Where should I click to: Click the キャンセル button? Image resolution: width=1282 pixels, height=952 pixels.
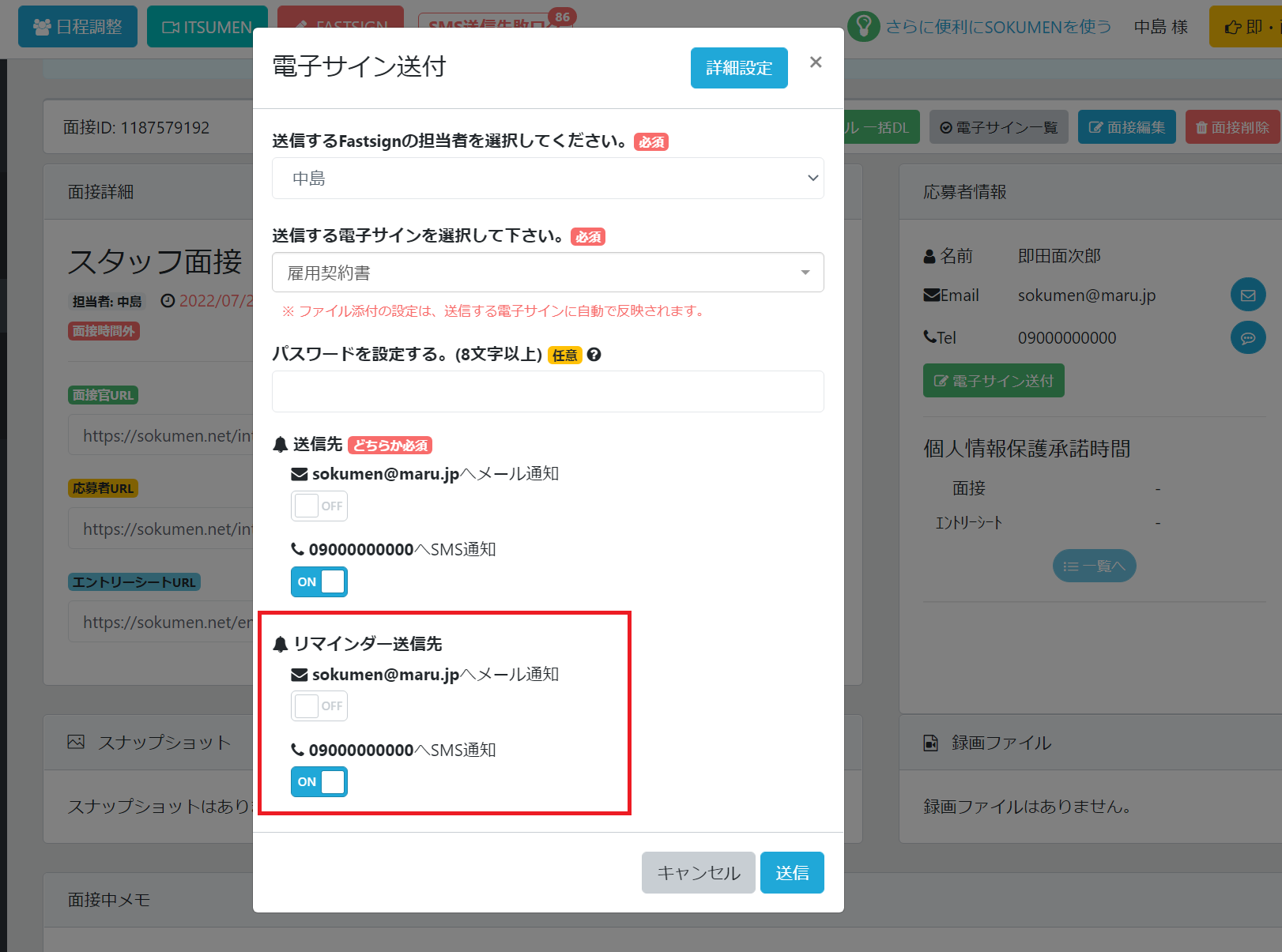(x=699, y=873)
